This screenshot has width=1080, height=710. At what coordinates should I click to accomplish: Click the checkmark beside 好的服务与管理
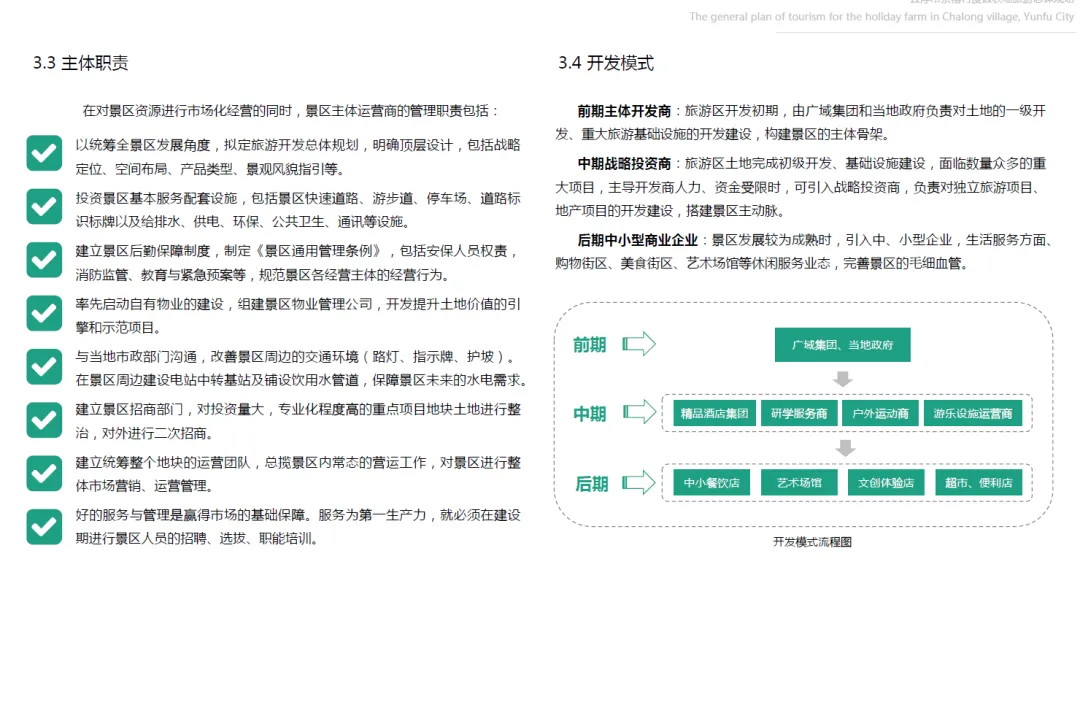coord(44,527)
